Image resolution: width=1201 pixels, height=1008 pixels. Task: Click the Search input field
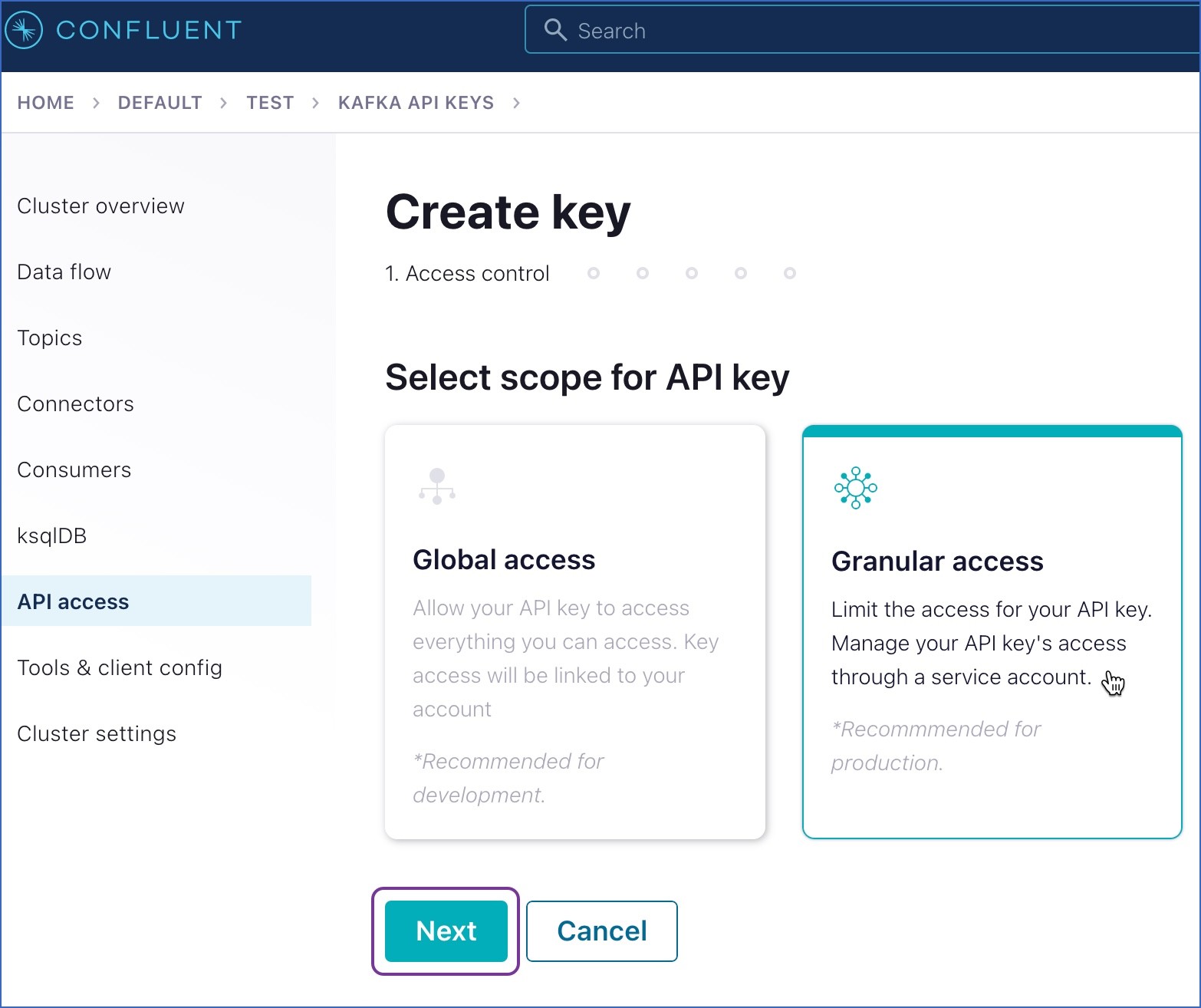[767, 29]
